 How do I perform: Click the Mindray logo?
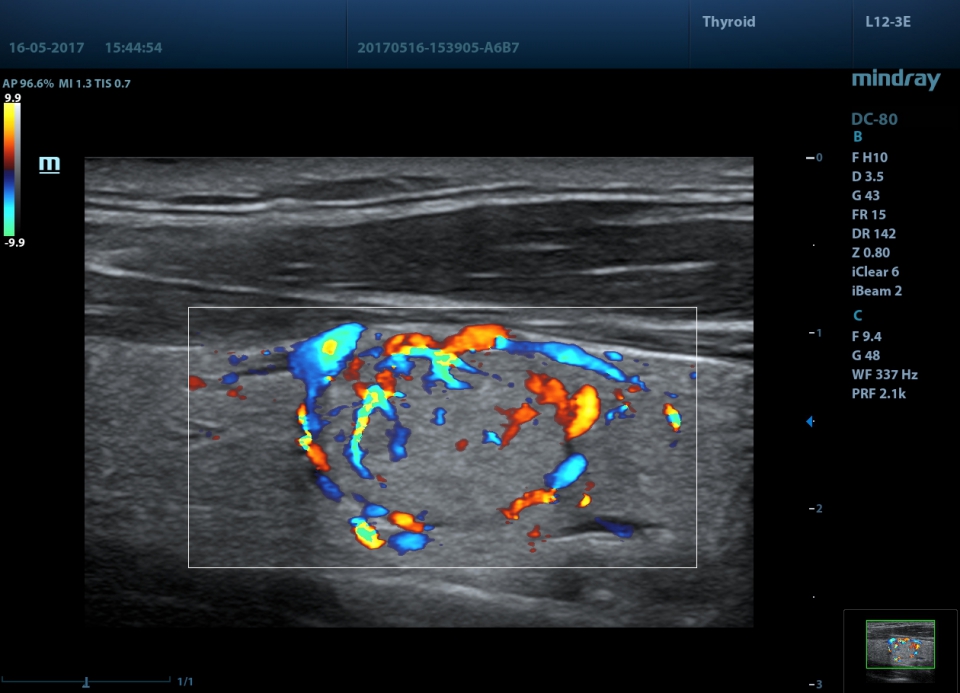click(x=895, y=80)
